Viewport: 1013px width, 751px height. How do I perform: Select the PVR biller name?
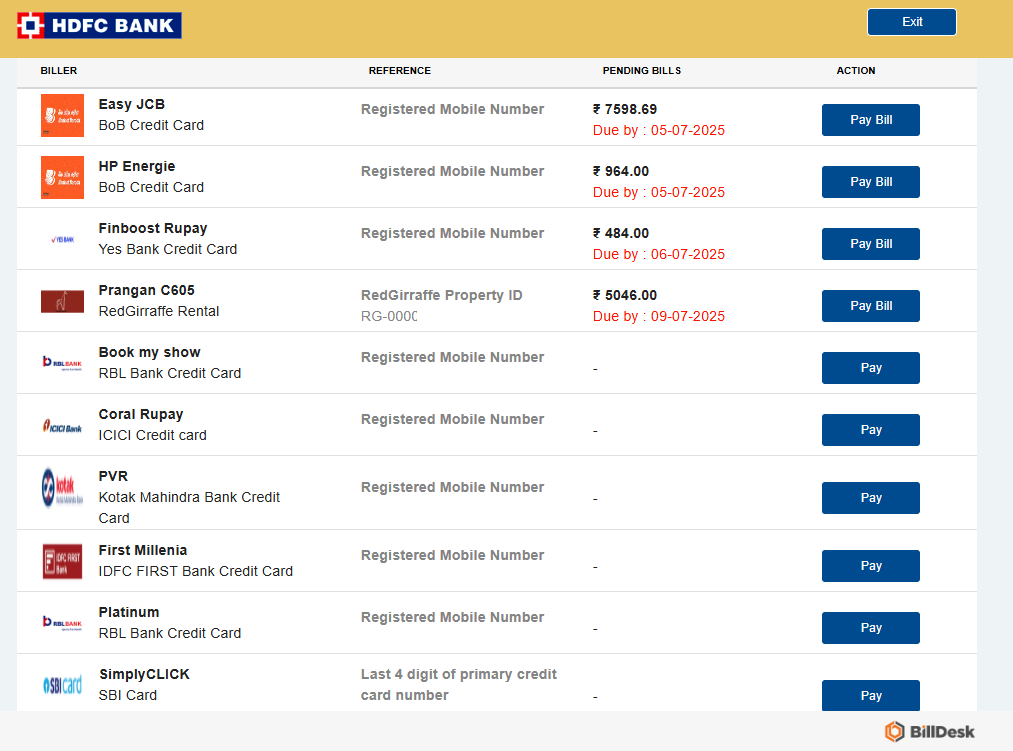(113, 476)
